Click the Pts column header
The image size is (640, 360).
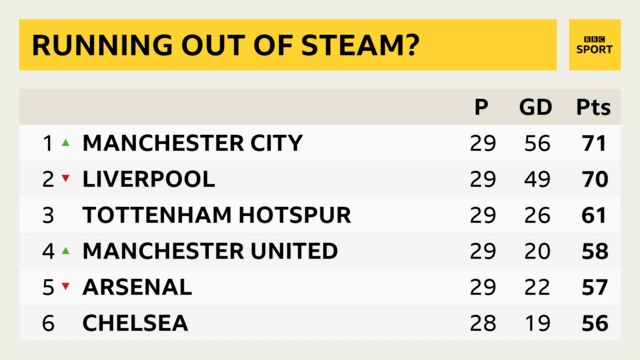[x=593, y=107]
